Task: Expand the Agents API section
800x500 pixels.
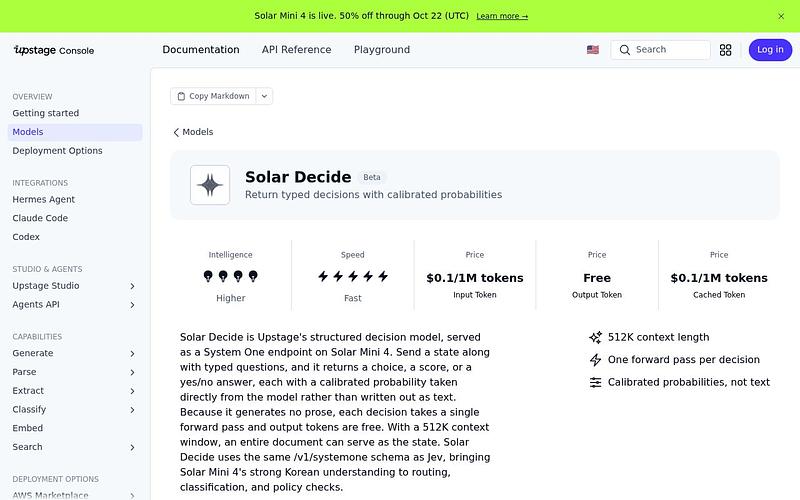Action: click(75, 305)
